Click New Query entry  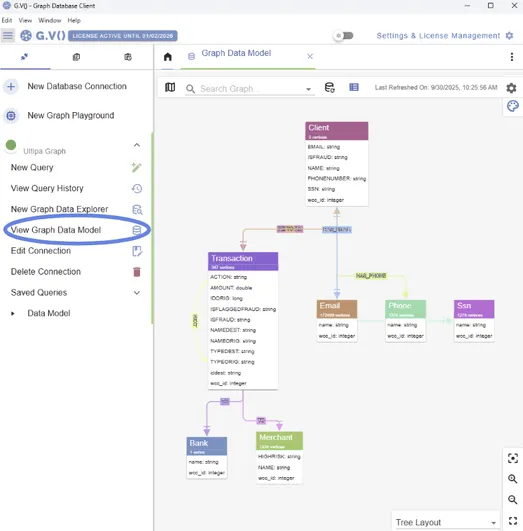(x=32, y=168)
